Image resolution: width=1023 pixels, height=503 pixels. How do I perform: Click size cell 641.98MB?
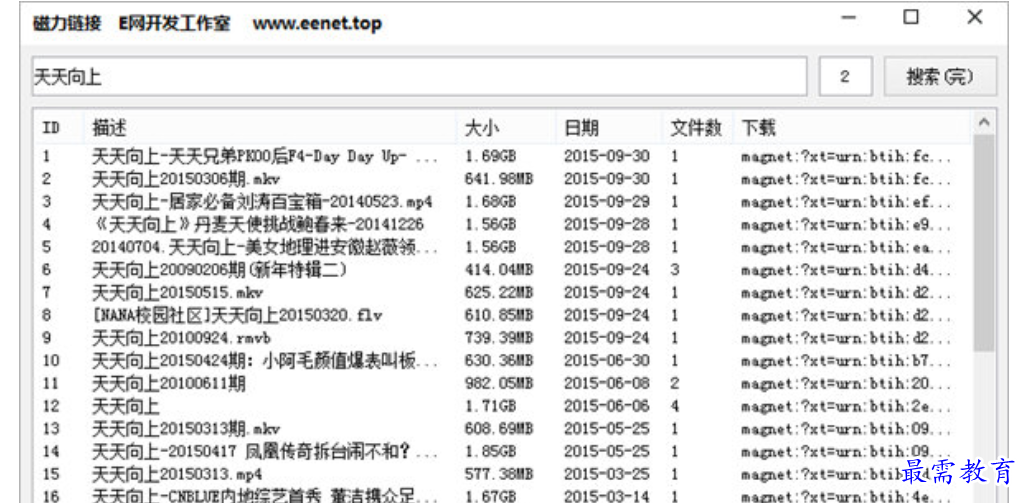498,179
